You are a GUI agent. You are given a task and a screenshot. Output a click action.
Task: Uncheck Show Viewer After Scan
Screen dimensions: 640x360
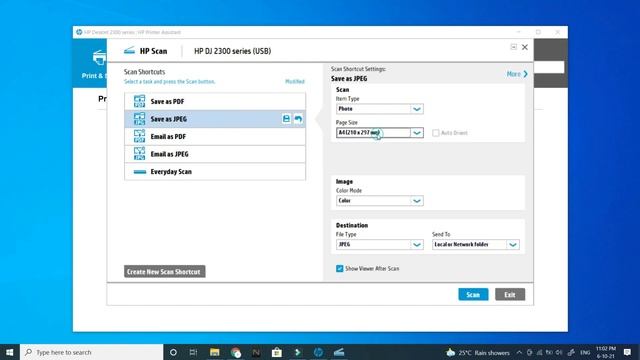click(340, 268)
